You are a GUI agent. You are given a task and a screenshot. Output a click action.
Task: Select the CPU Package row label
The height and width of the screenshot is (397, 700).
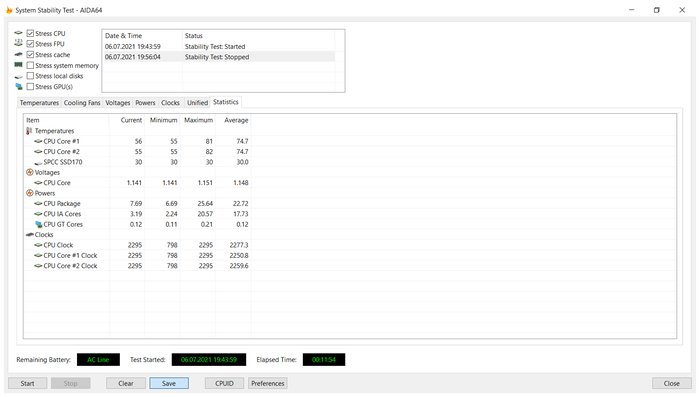(x=62, y=203)
